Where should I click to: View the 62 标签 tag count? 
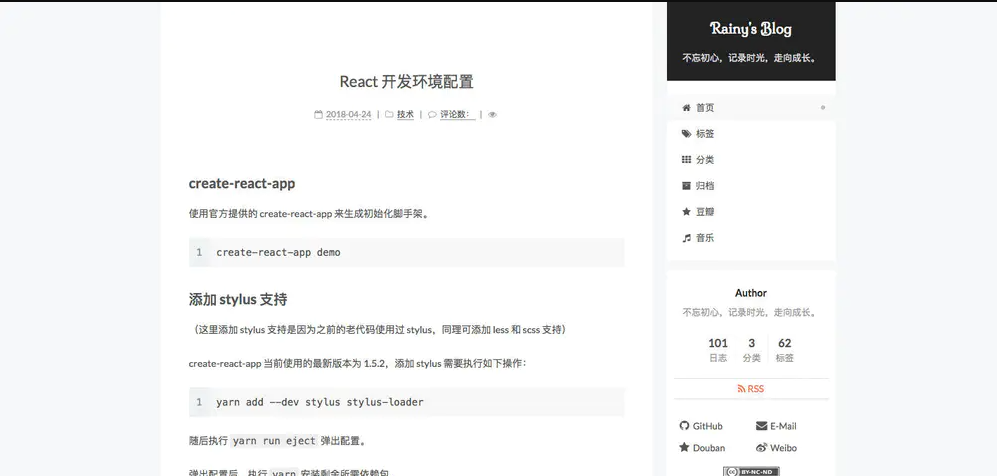click(784, 349)
